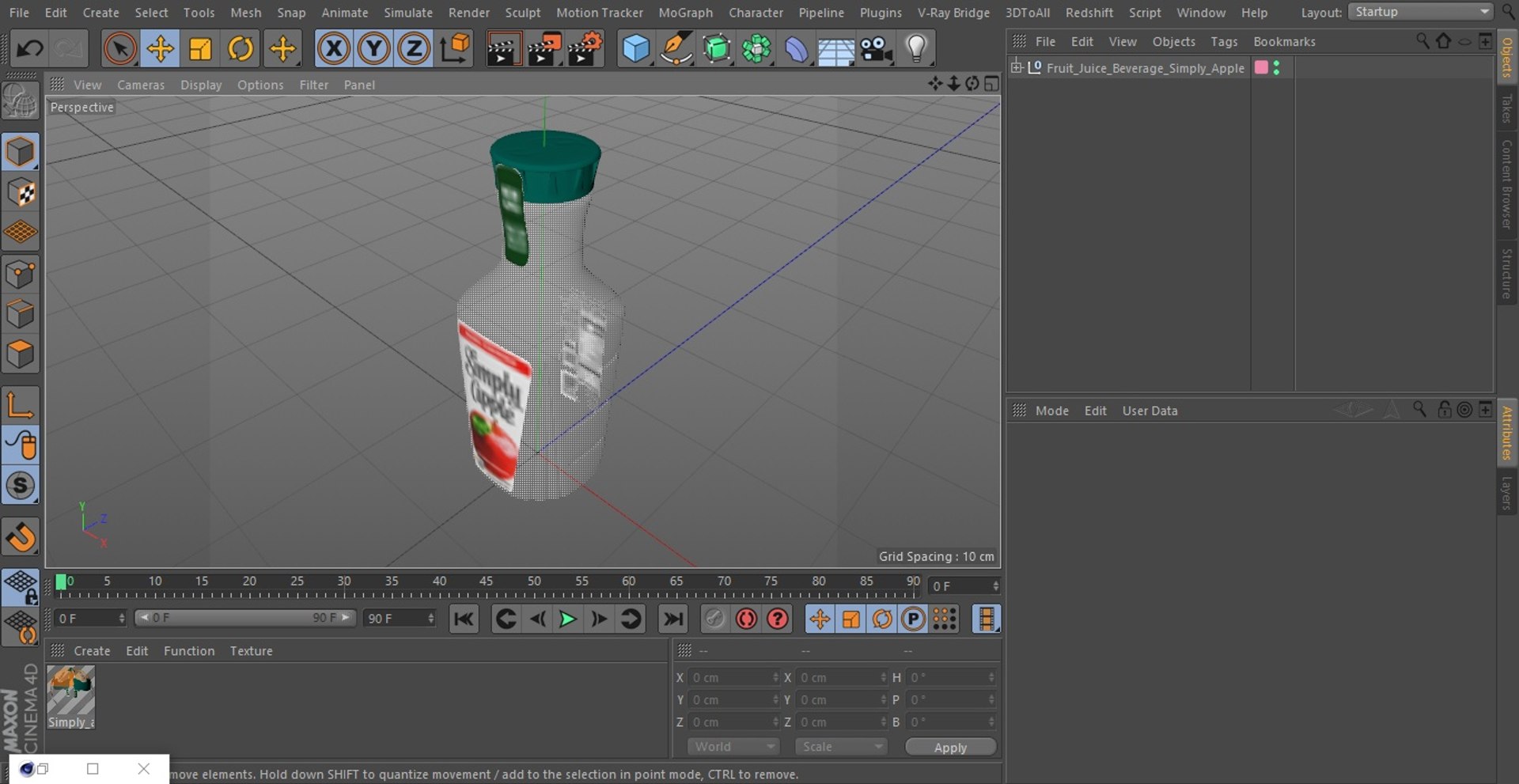Add a Cube primitive

pyautogui.click(x=635, y=49)
